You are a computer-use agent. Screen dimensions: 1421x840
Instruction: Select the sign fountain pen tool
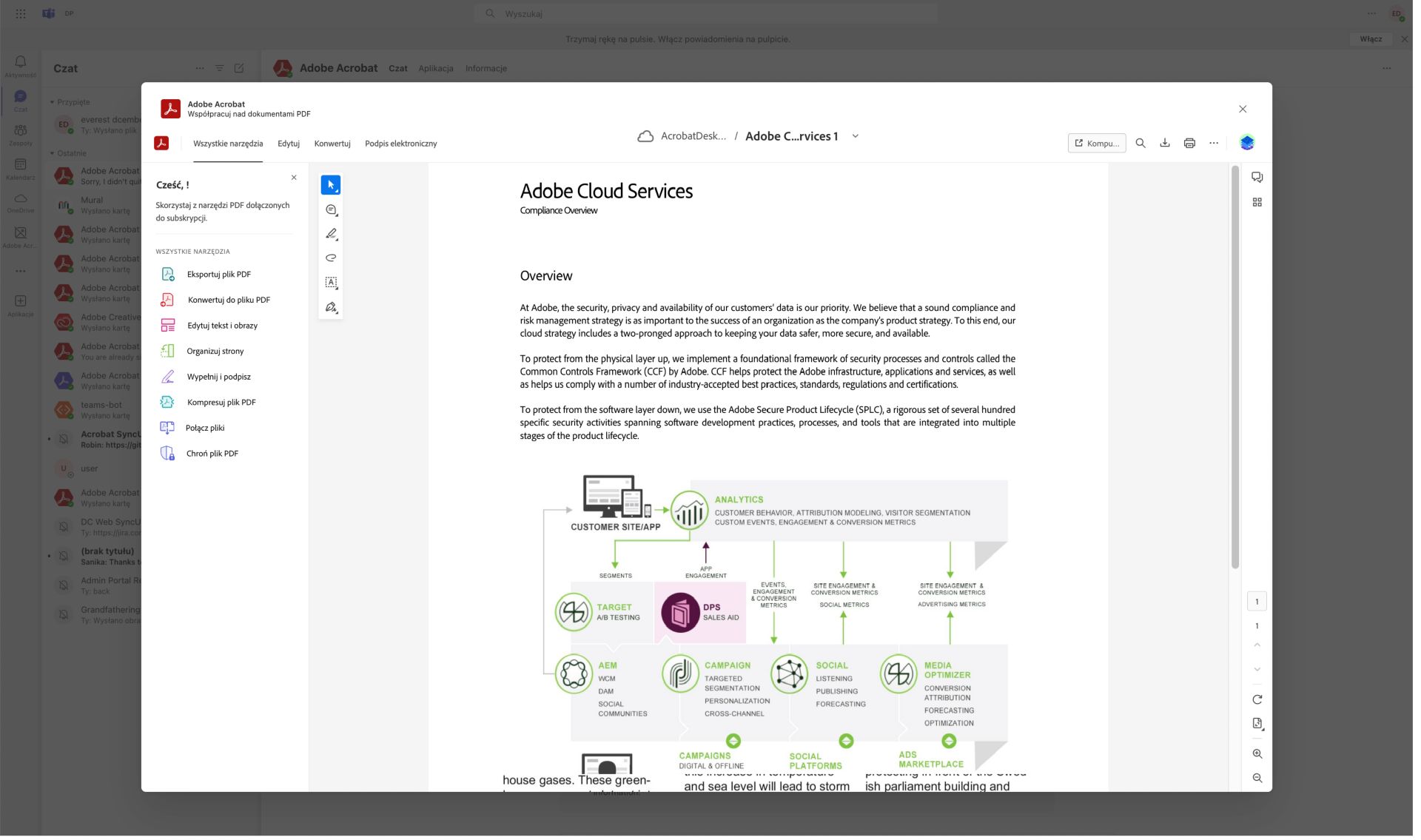pyautogui.click(x=332, y=309)
